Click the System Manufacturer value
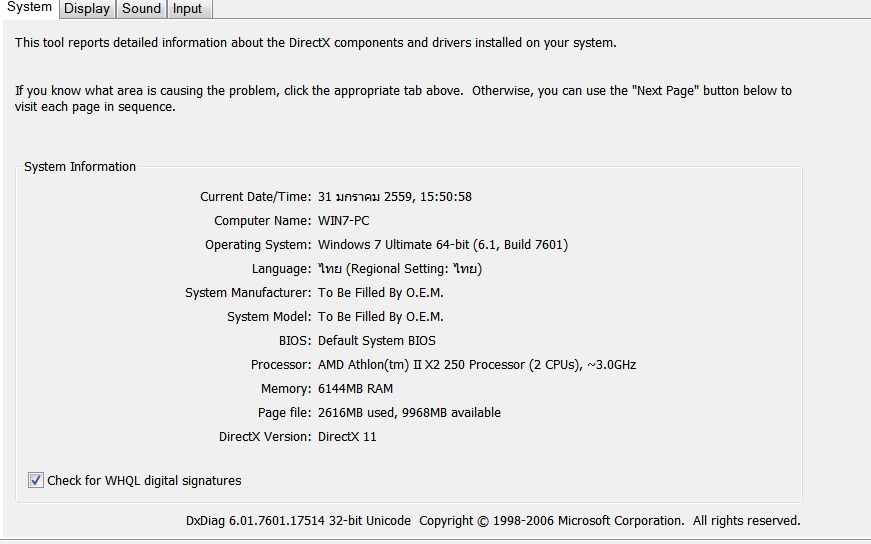 pyautogui.click(x=380, y=293)
